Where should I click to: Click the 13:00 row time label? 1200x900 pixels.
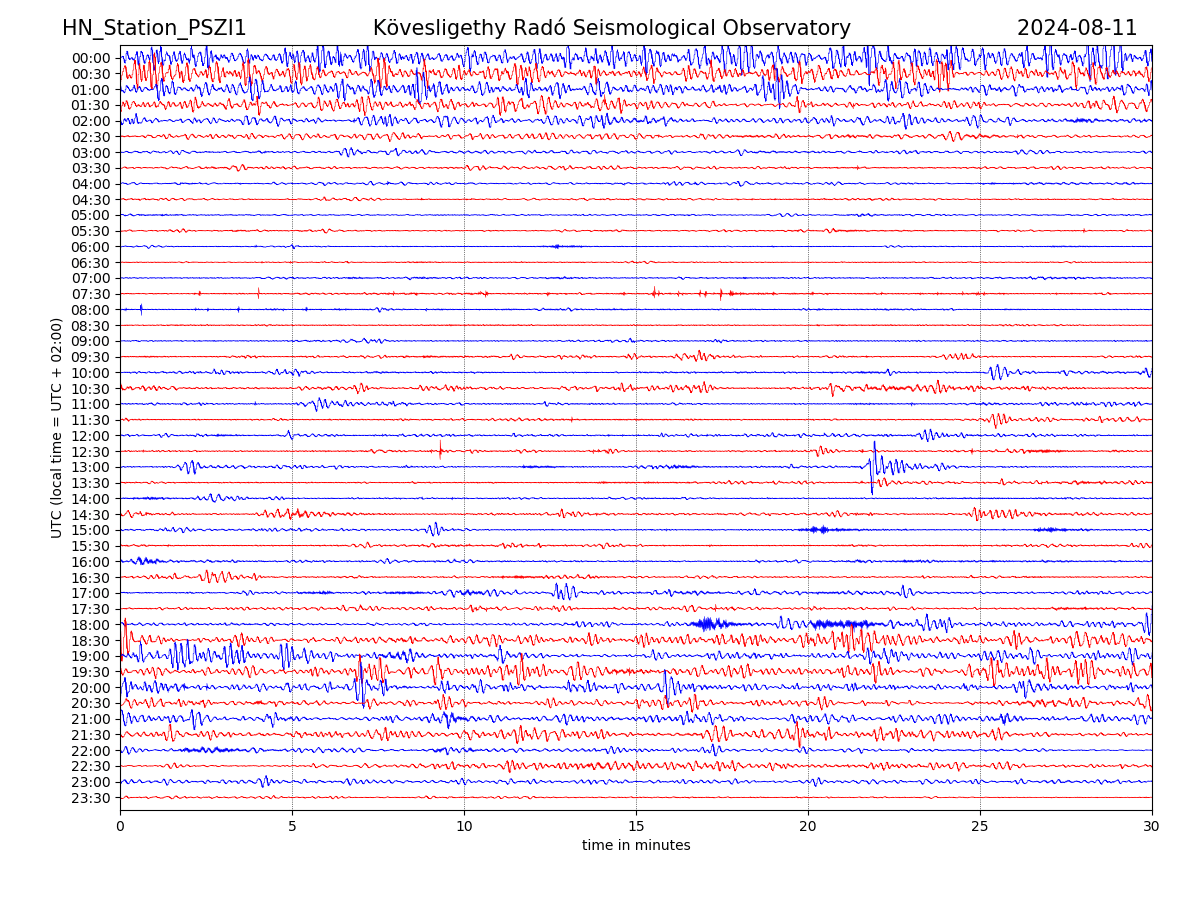tap(91, 467)
